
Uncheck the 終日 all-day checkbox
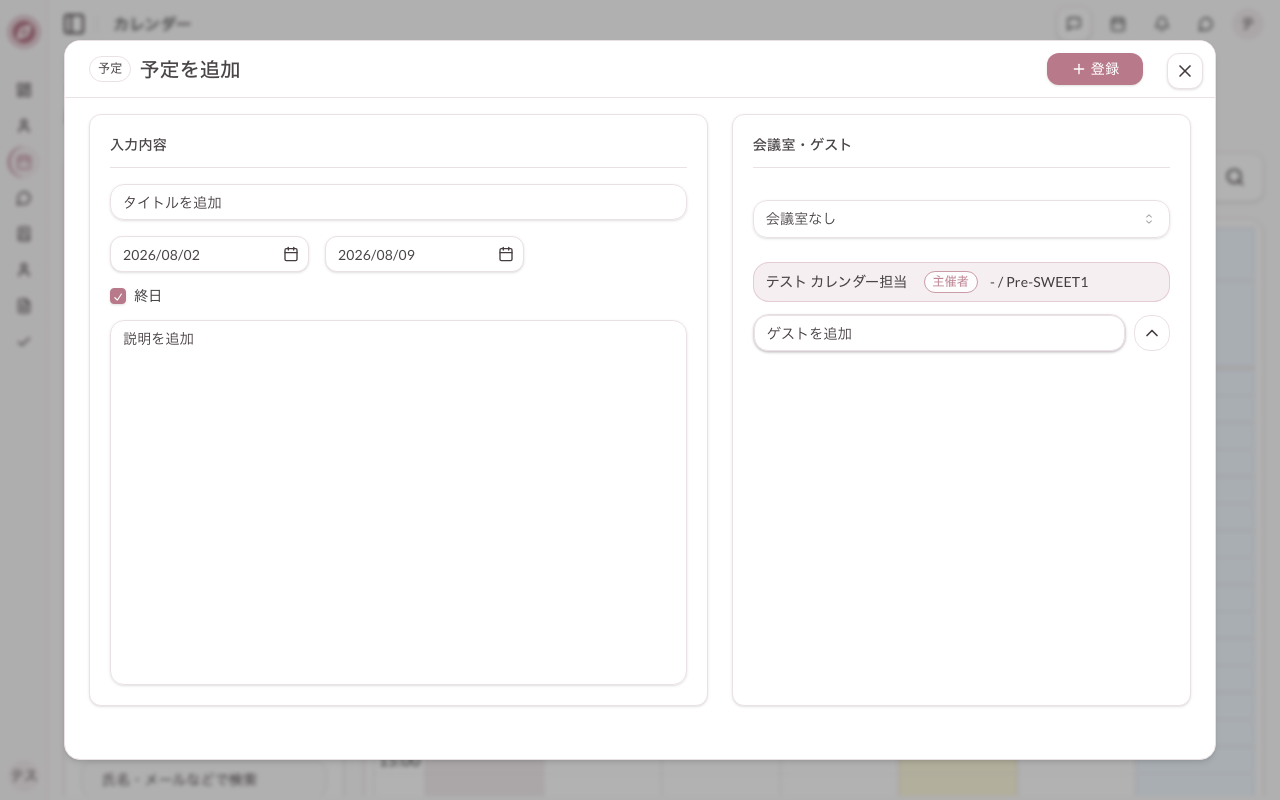[118, 296]
